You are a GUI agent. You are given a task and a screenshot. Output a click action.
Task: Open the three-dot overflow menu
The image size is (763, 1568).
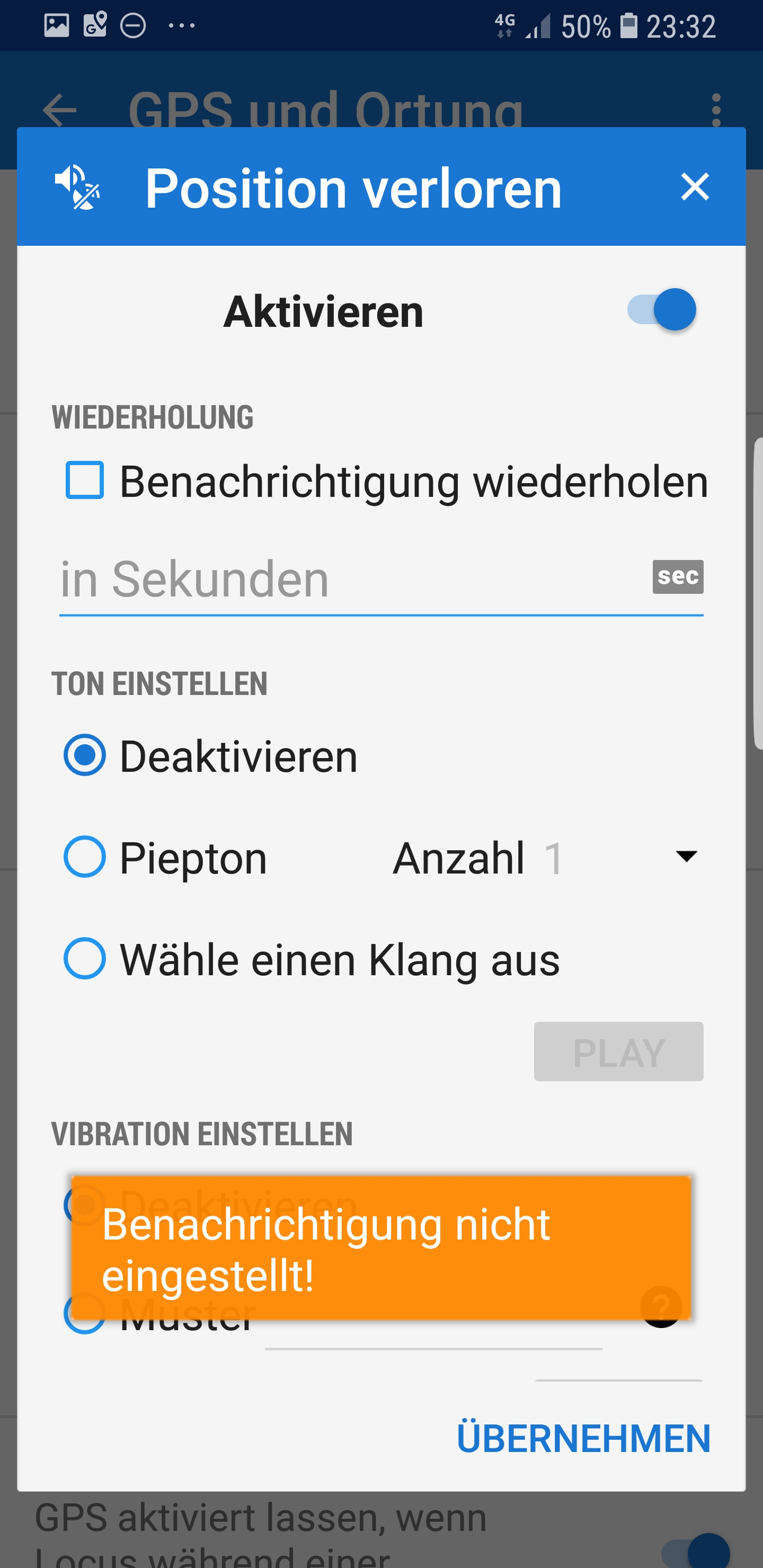point(715,110)
